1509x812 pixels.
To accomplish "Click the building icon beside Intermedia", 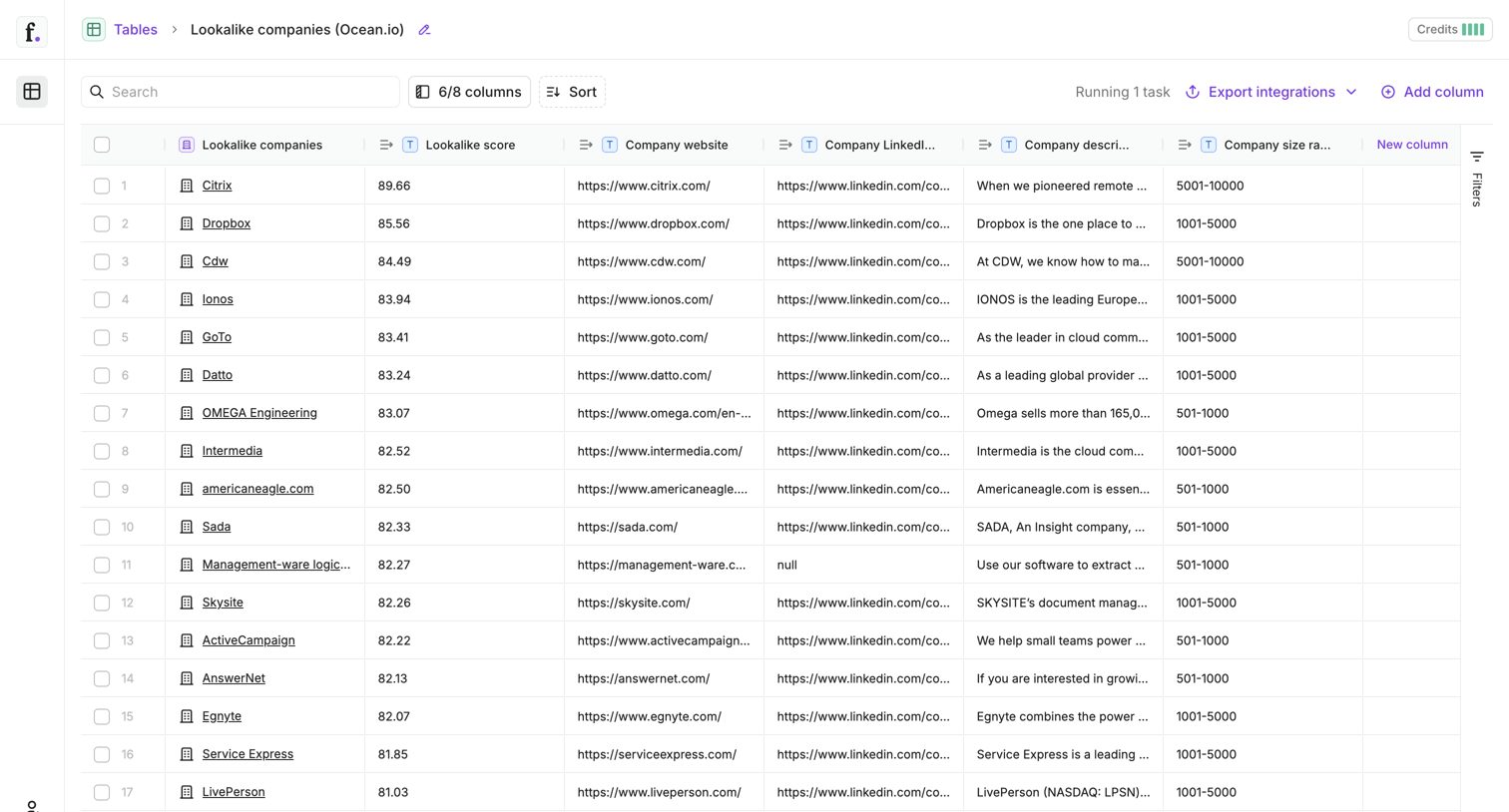I will click(187, 451).
